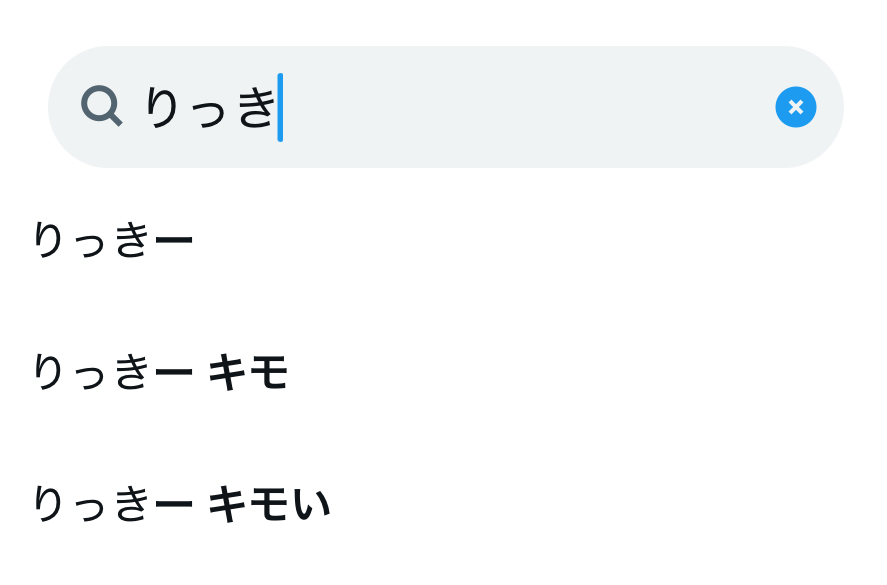Click the bold キモい text in the suggestions
887x585 pixels.
pos(269,505)
